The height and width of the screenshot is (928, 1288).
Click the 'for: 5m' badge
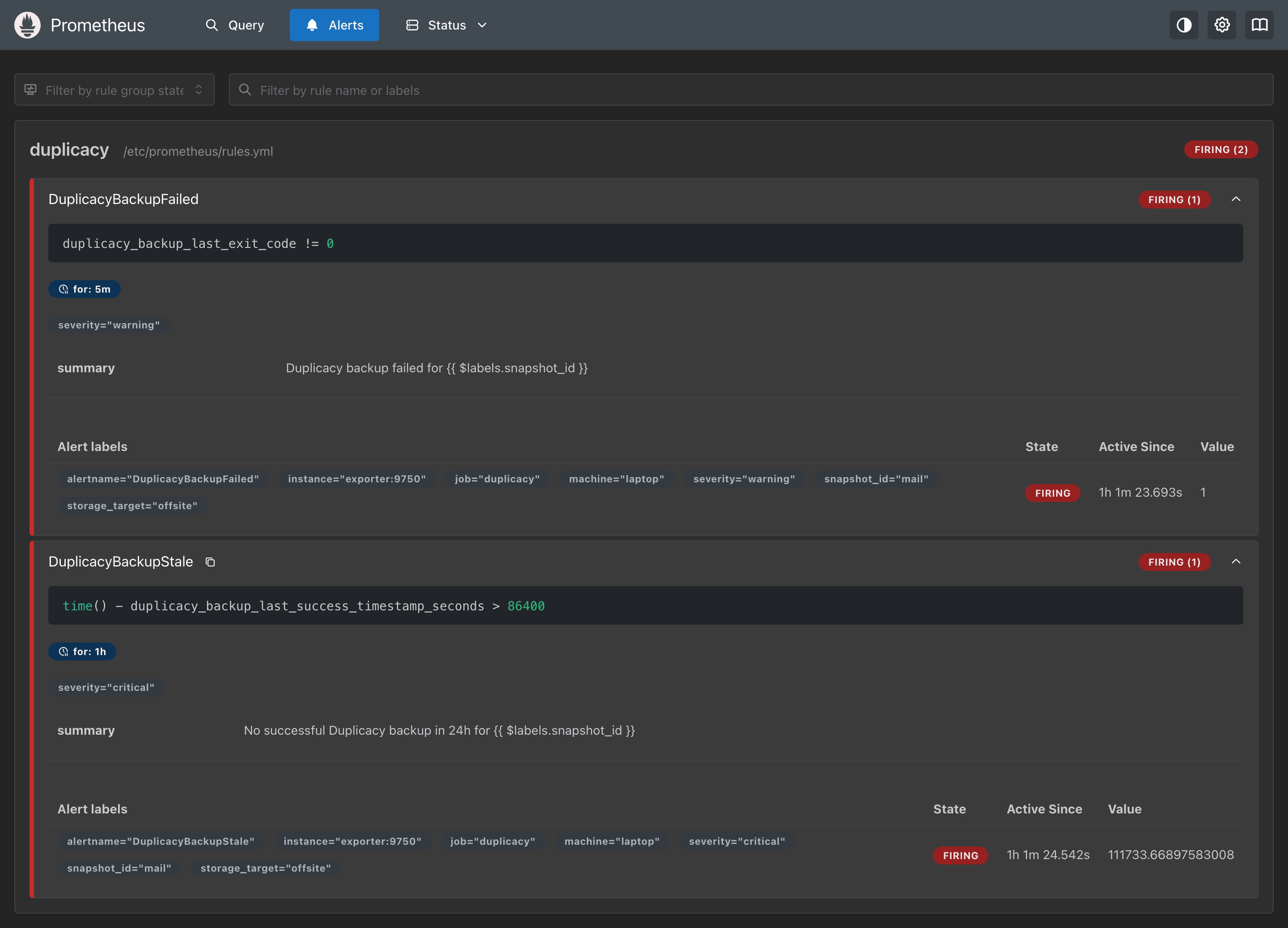[84, 289]
